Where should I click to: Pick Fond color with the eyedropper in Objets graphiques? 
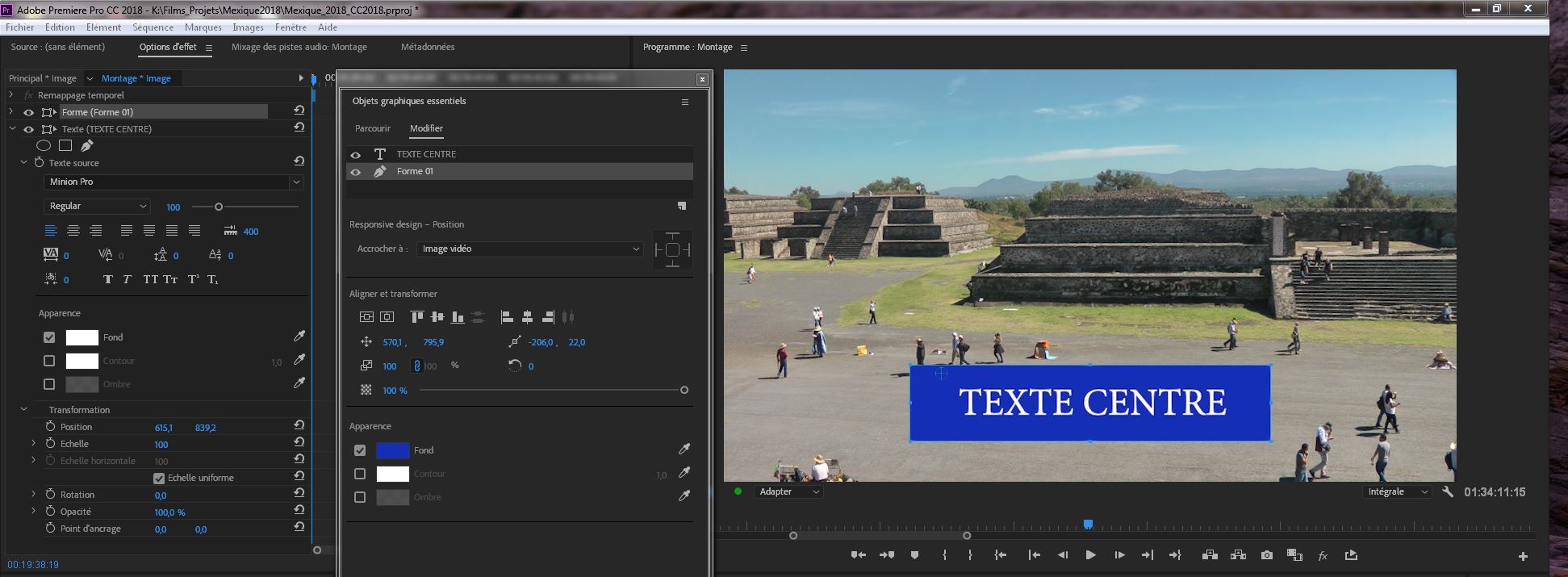(x=684, y=449)
